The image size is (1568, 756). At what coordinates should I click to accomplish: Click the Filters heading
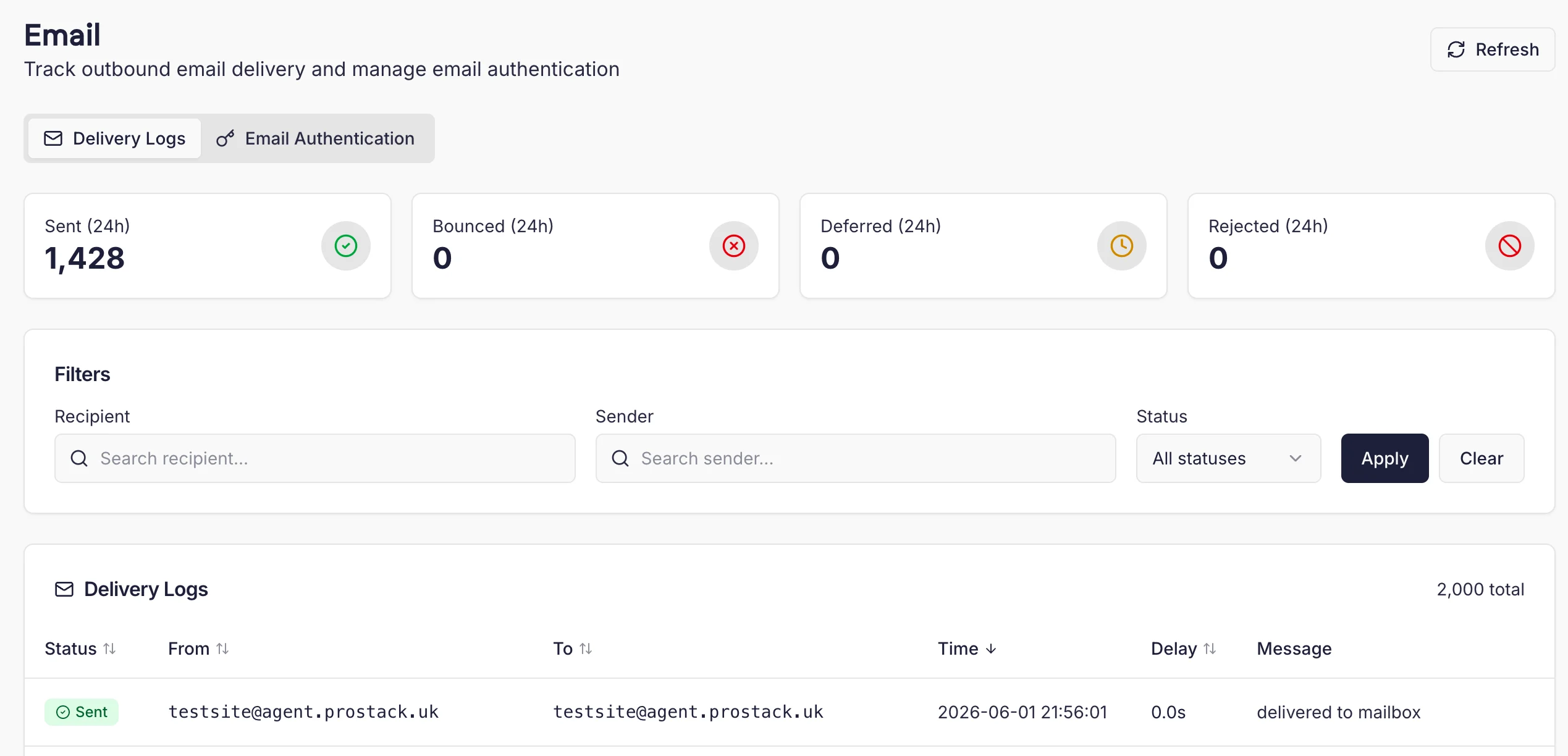pyautogui.click(x=82, y=374)
